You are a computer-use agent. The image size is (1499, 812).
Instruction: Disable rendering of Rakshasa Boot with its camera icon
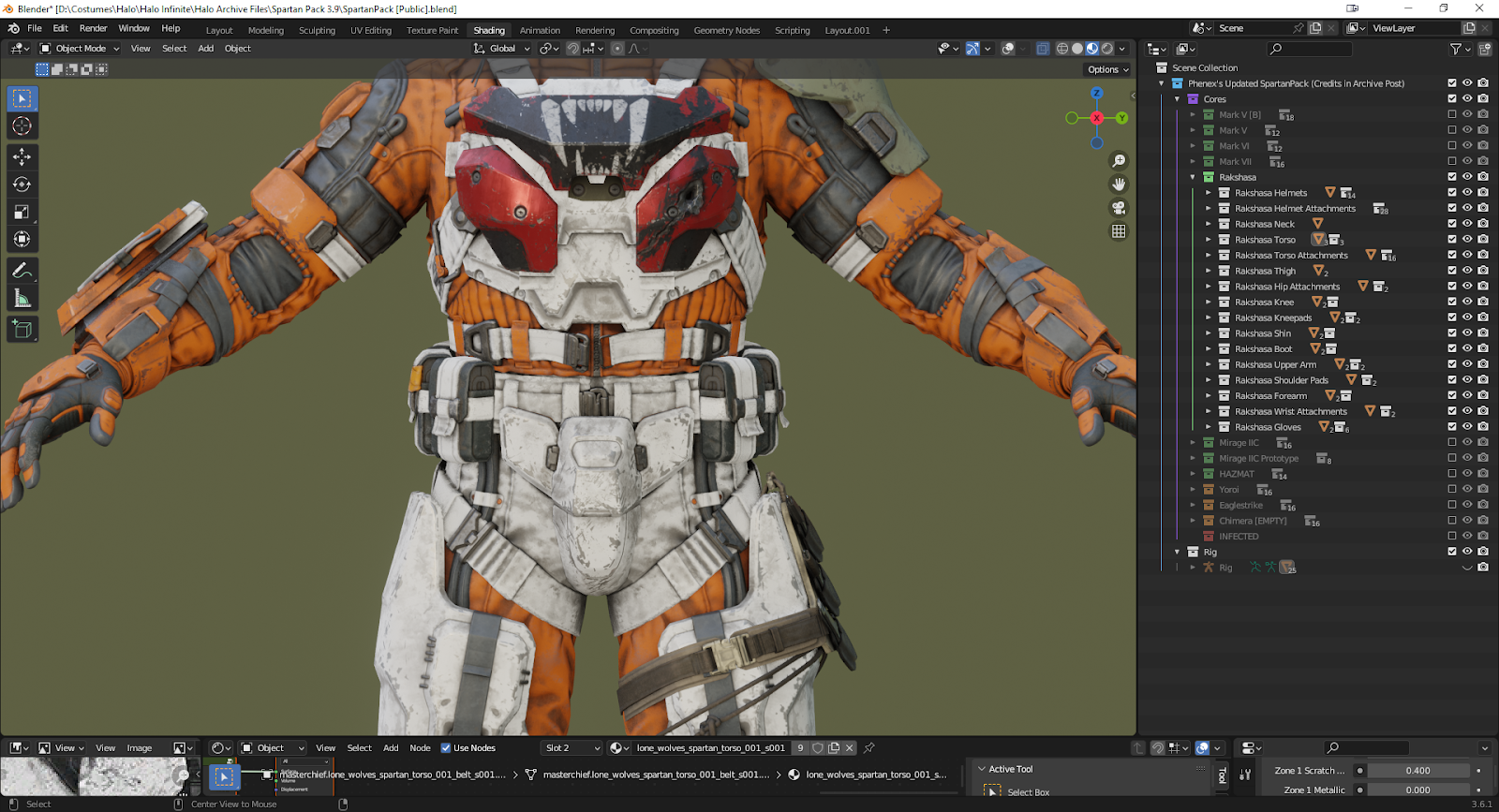1483,348
